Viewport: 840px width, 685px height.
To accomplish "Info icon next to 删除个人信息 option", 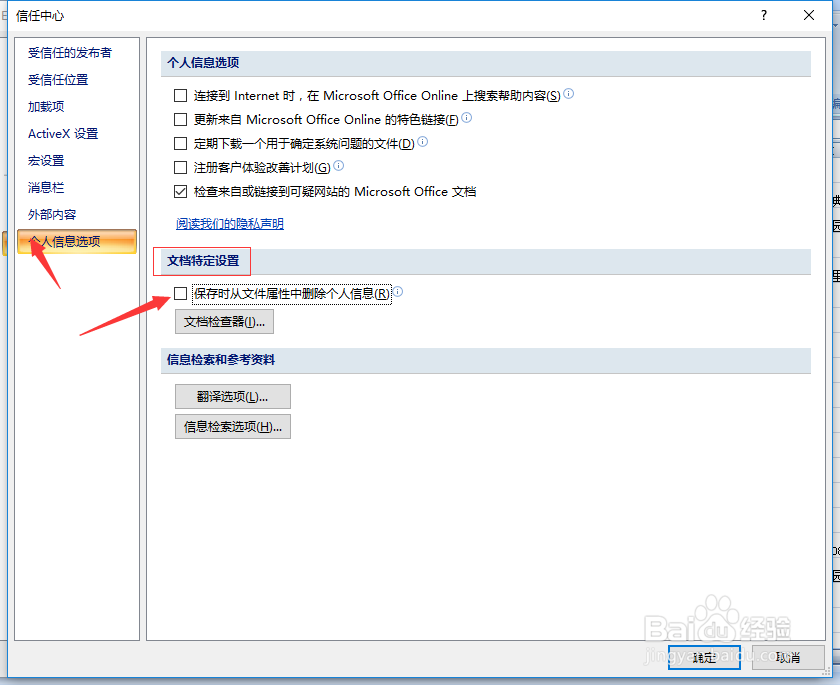I will [398, 292].
